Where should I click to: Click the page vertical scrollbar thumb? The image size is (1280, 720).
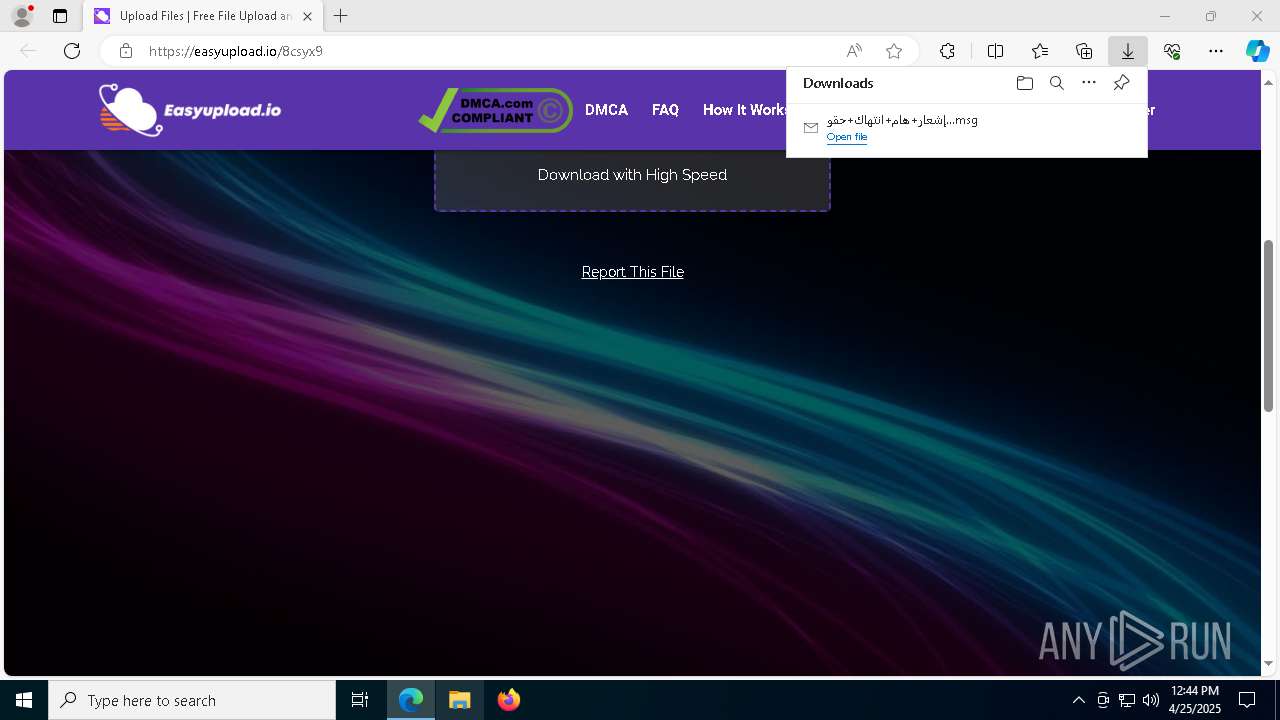point(1268,325)
